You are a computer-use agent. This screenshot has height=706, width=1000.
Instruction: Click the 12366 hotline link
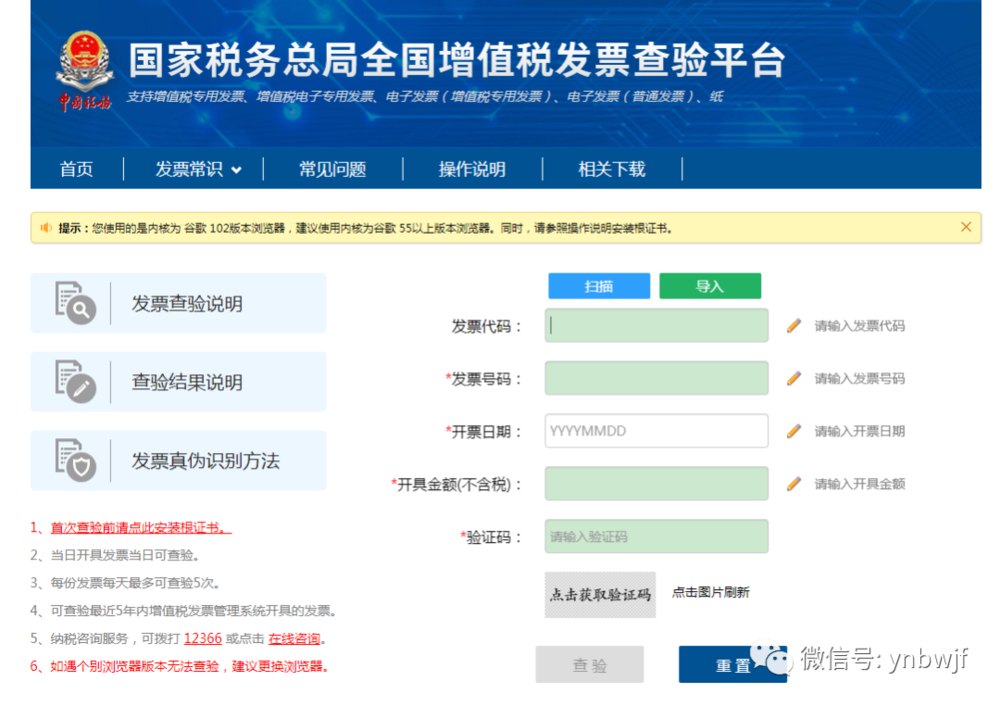tap(203, 638)
